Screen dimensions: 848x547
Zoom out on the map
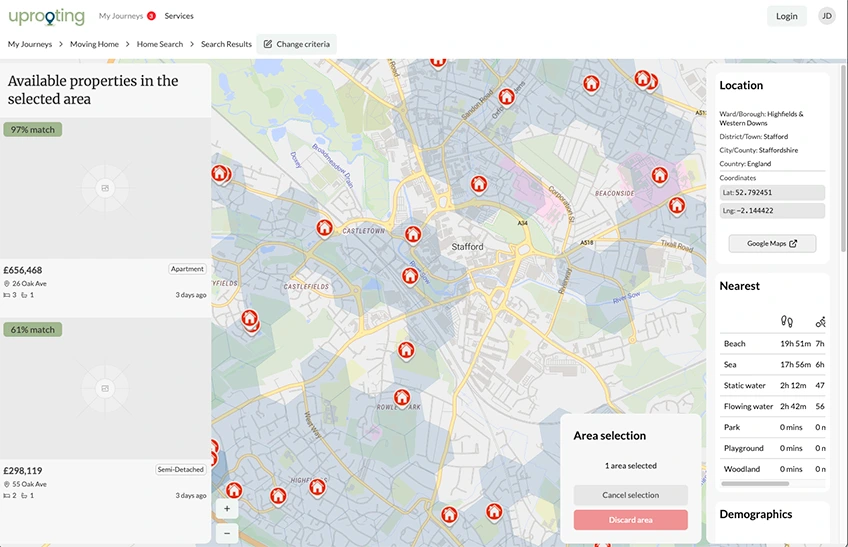pyautogui.click(x=227, y=532)
